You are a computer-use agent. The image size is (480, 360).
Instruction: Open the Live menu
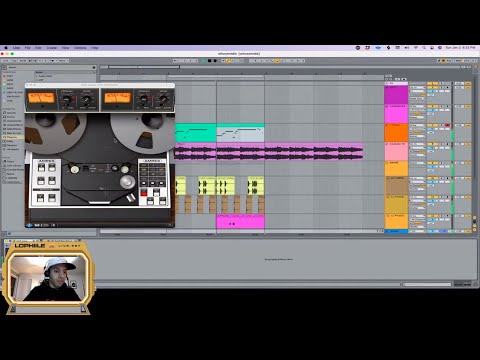click(16, 48)
